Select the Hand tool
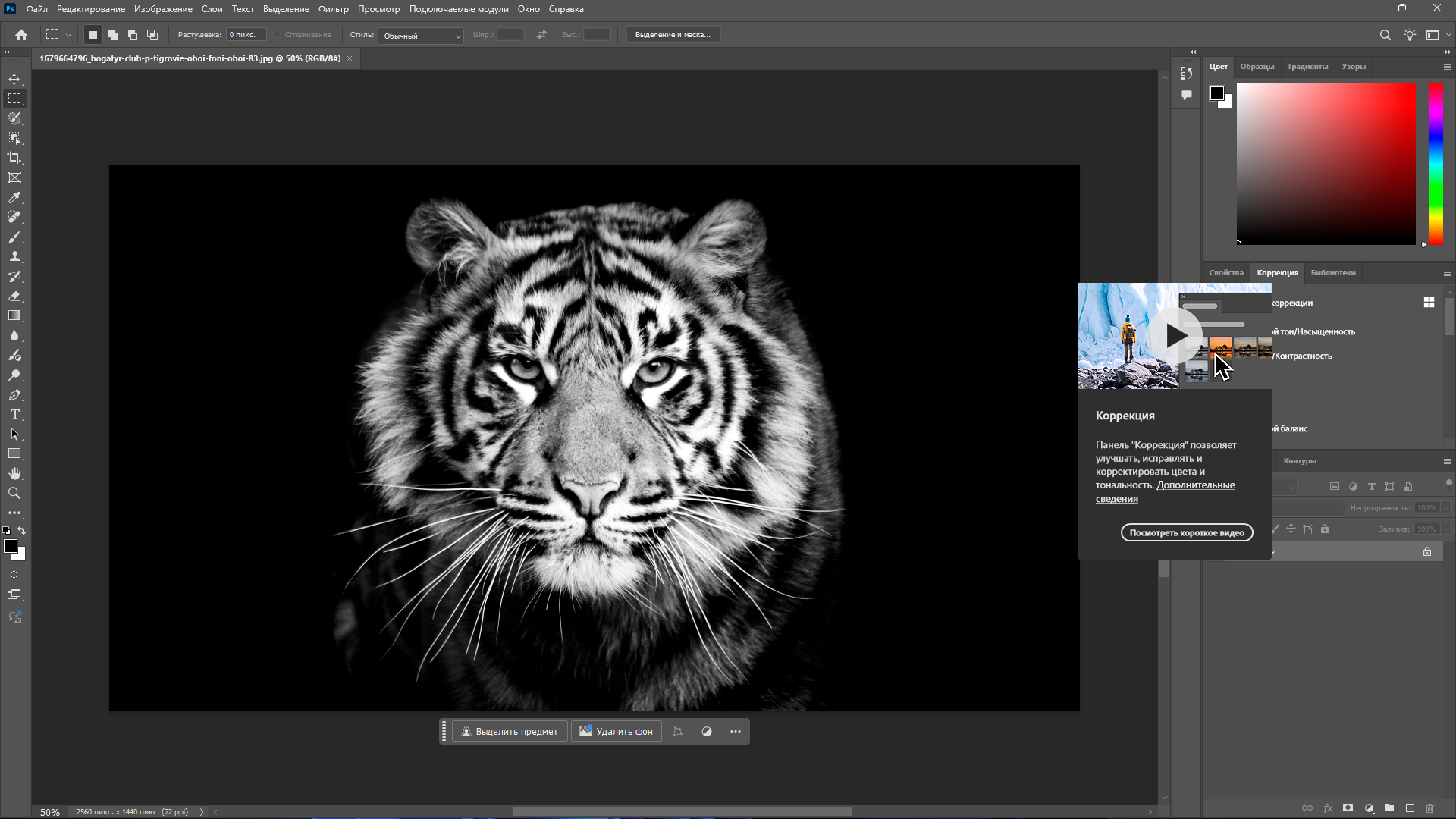The width and height of the screenshot is (1456, 819). tap(14, 473)
